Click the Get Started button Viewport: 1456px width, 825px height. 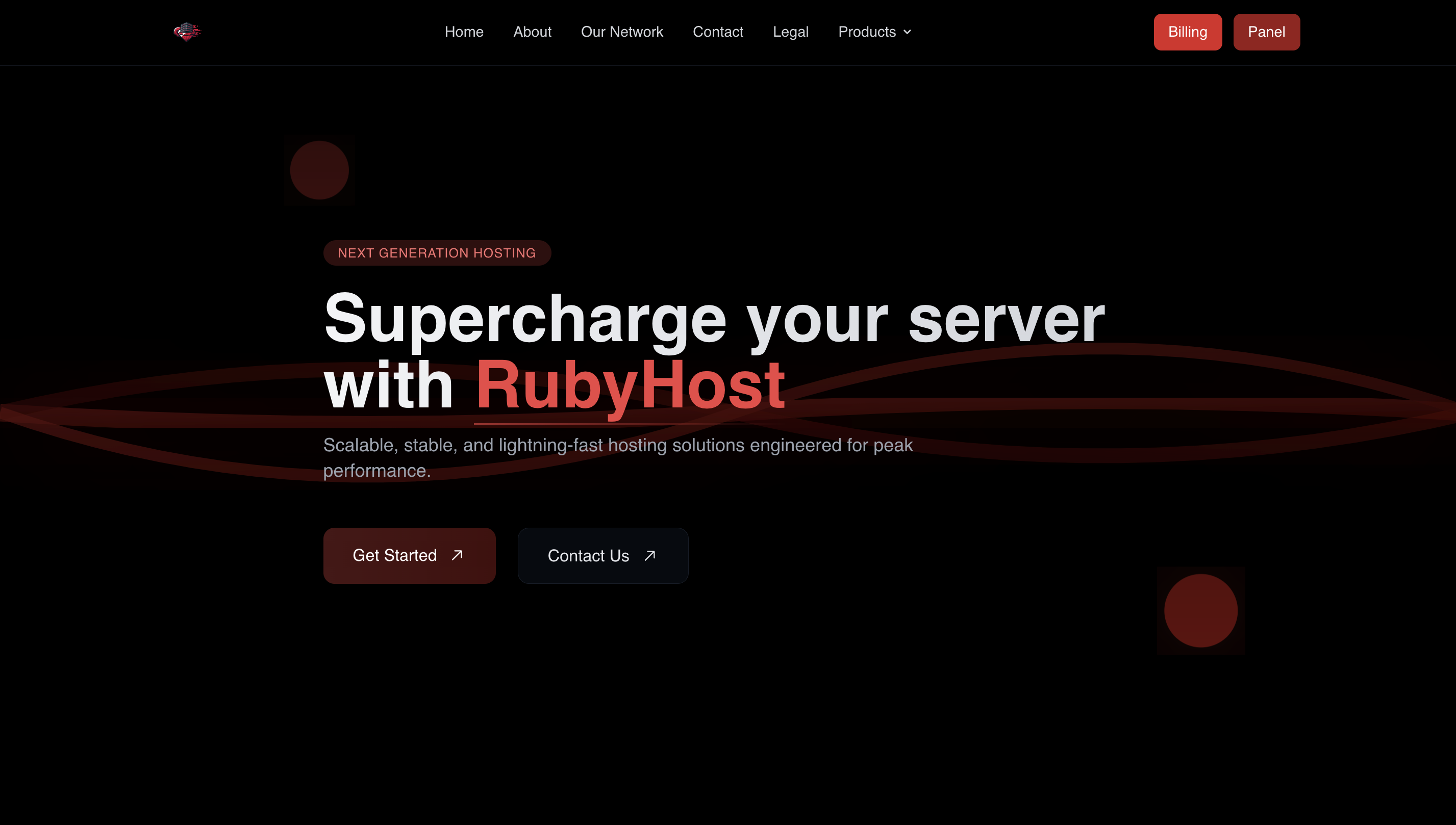[409, 555]
